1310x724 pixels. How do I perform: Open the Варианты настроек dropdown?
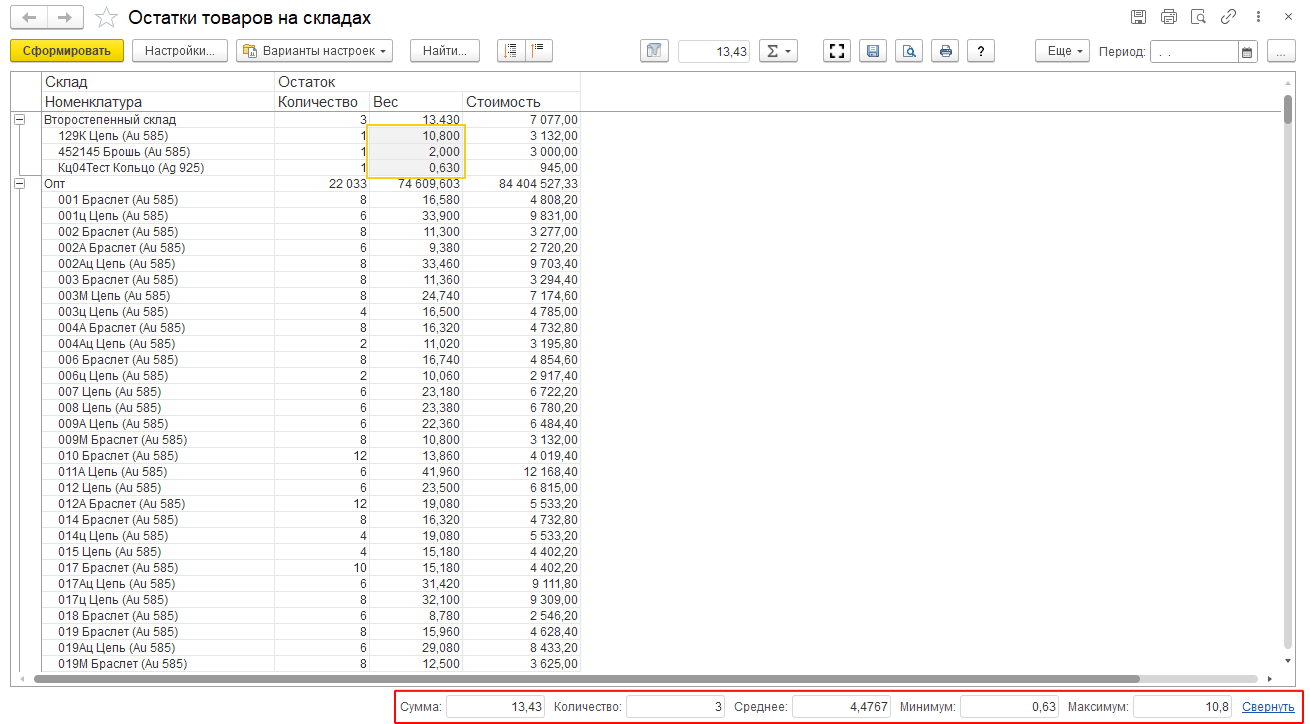point(314,51)
